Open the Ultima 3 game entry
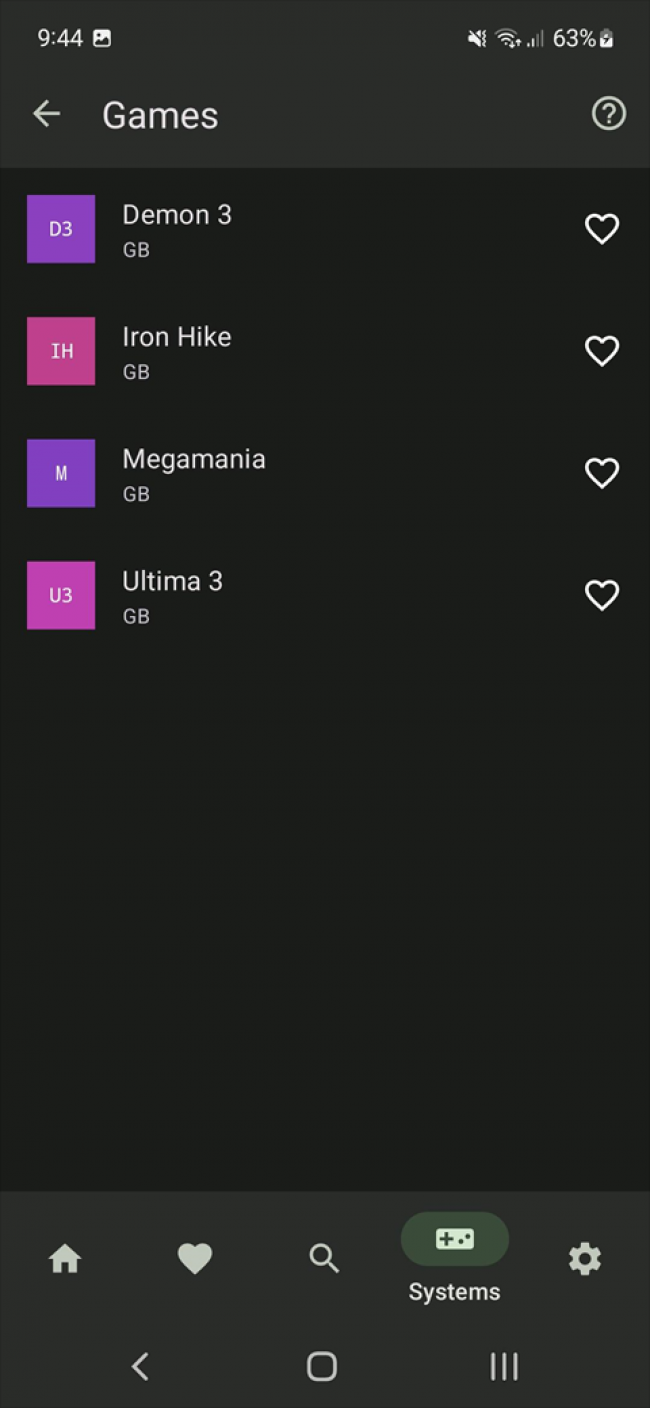 (172, 582)
